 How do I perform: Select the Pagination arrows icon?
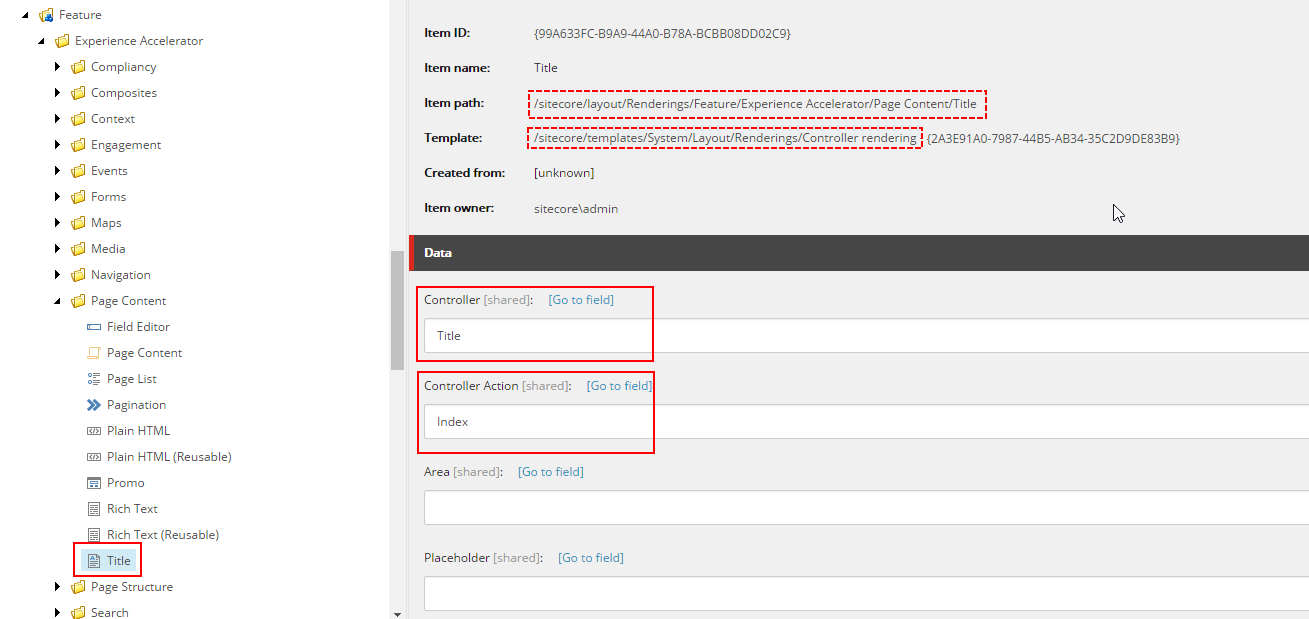(x=94, y=405)
